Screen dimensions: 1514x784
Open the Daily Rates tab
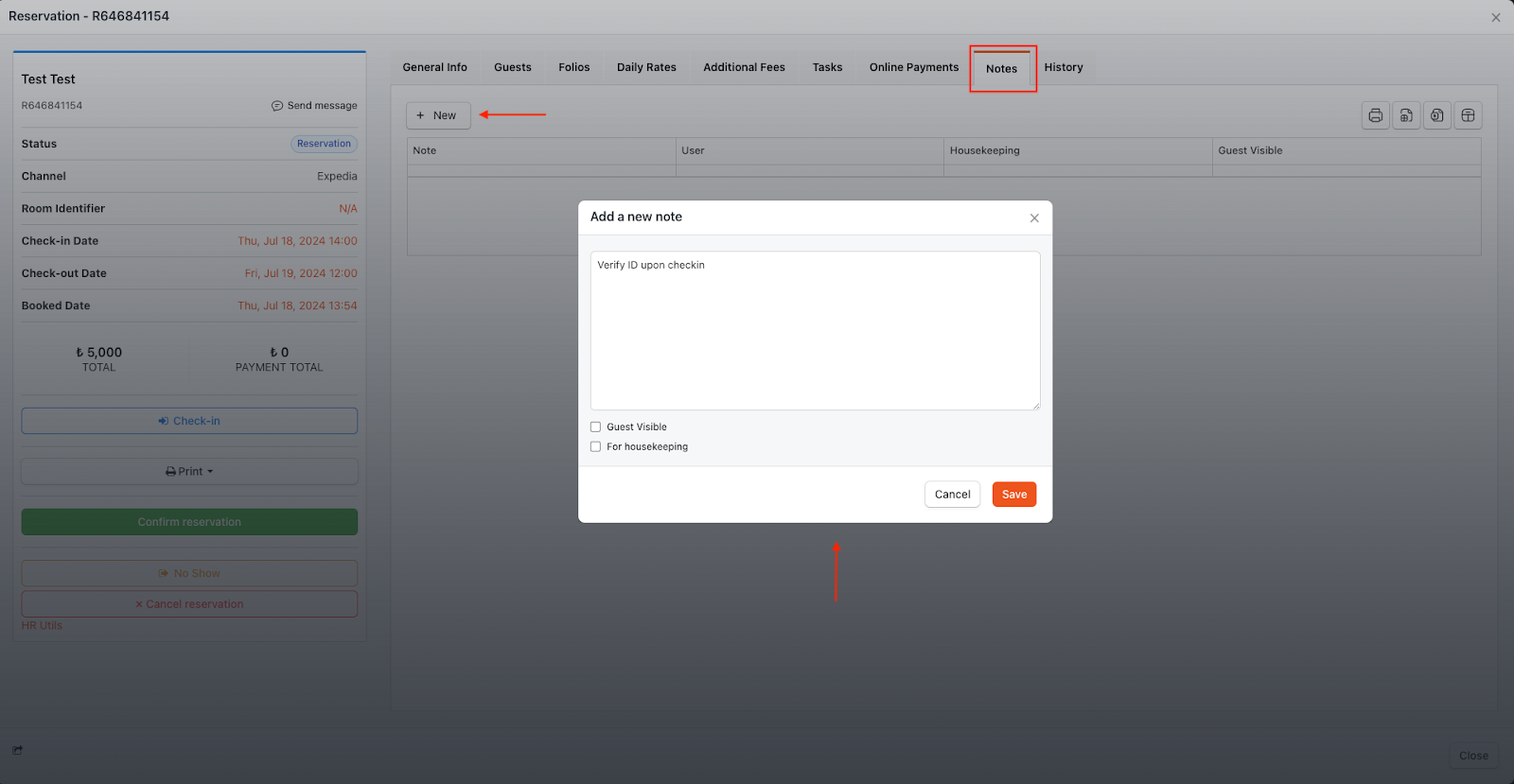click(646, 67)
